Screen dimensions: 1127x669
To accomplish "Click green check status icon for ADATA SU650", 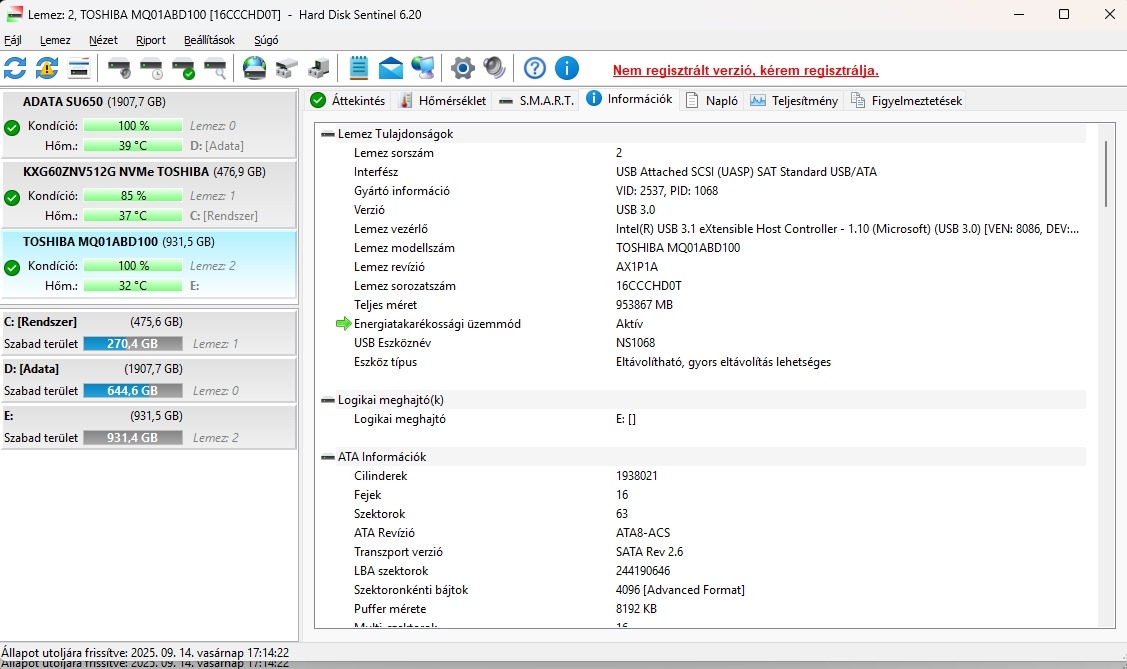I will coord(12,128).
